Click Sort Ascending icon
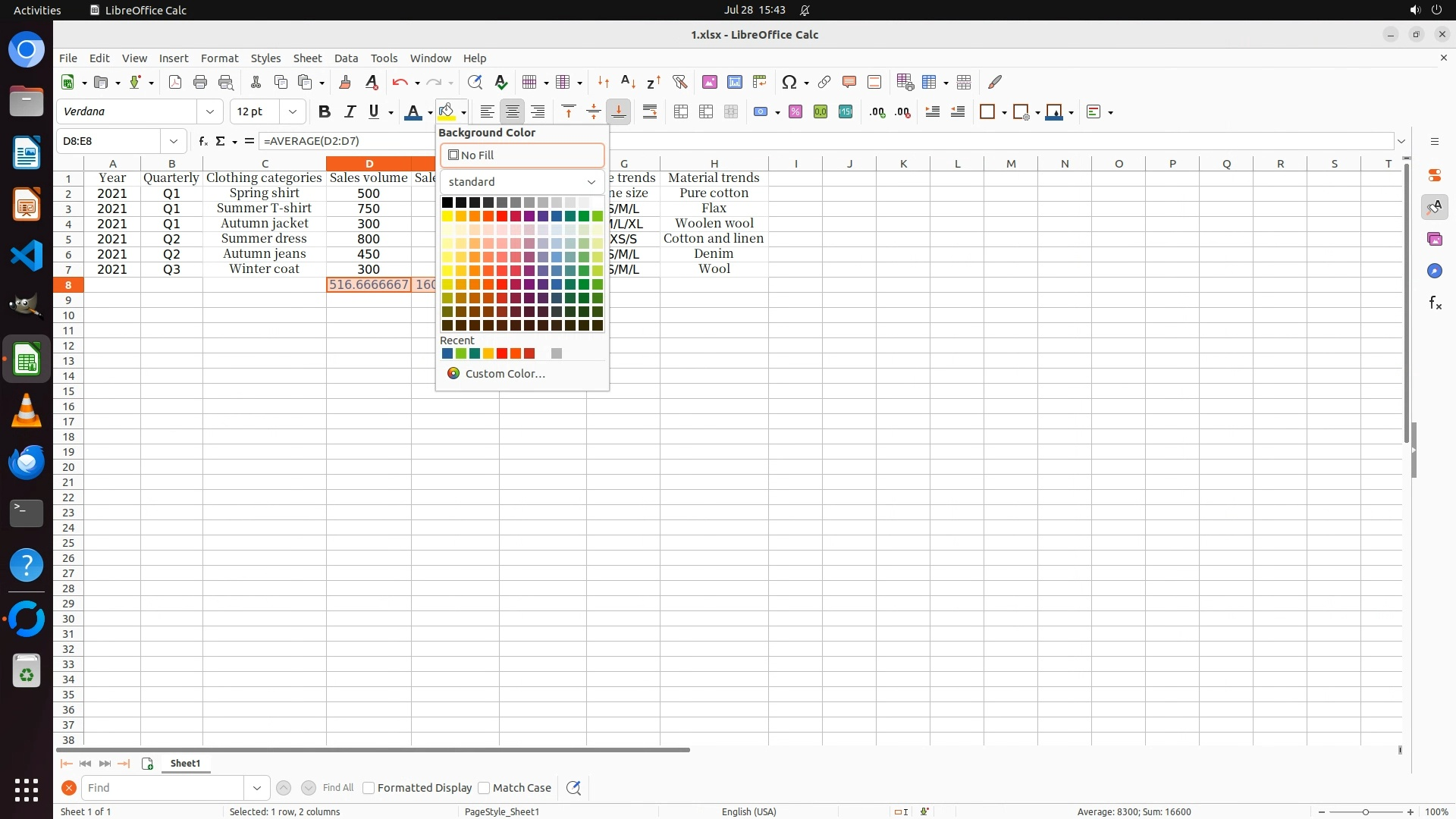Screen dimensions: 1456x819 [628, 82]
